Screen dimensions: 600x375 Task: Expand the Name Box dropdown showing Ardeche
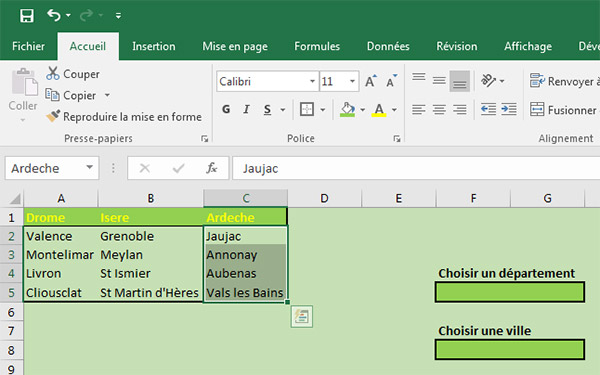point(90,168)
